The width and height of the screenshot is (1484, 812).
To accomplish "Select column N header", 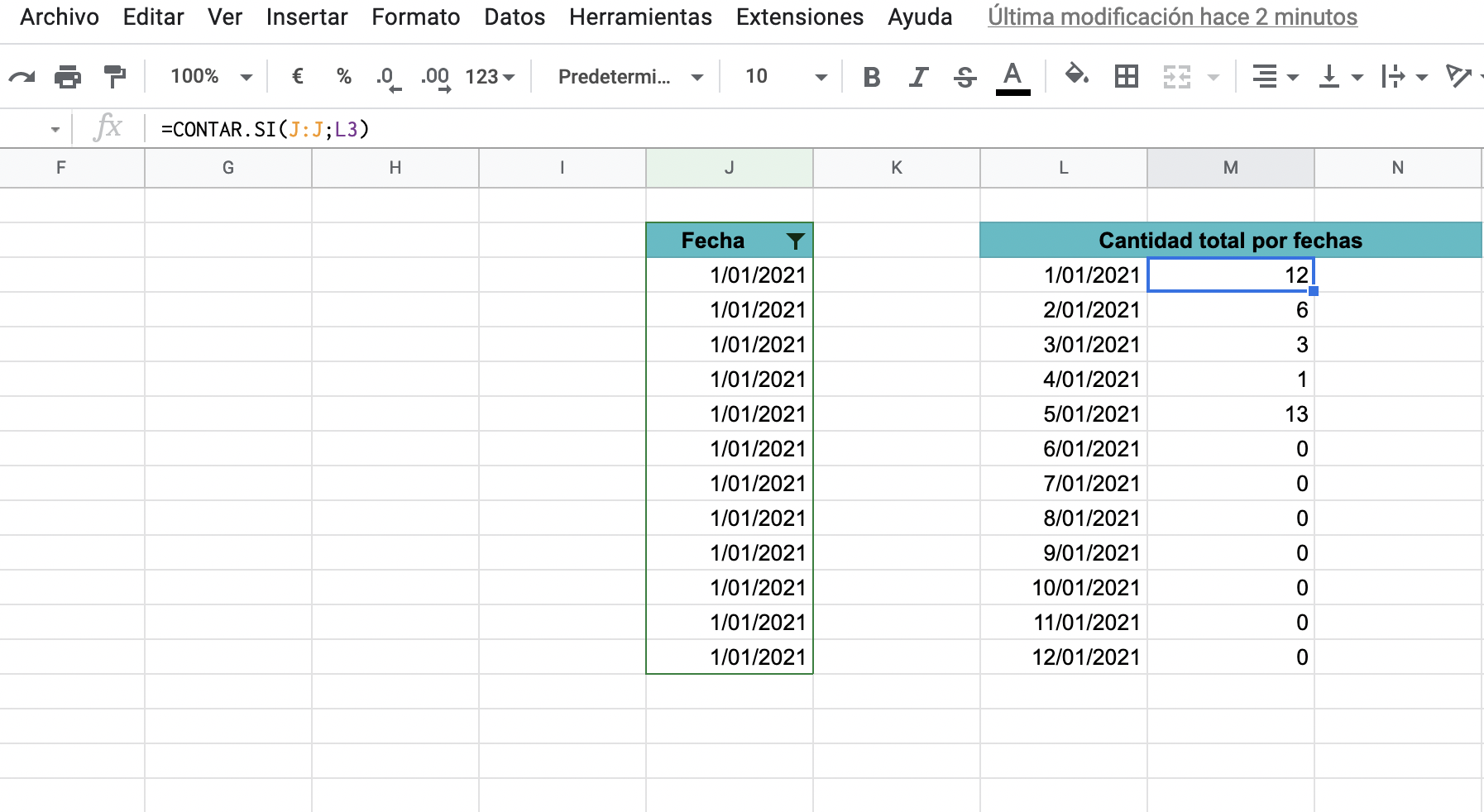I will click(1398, 168).
